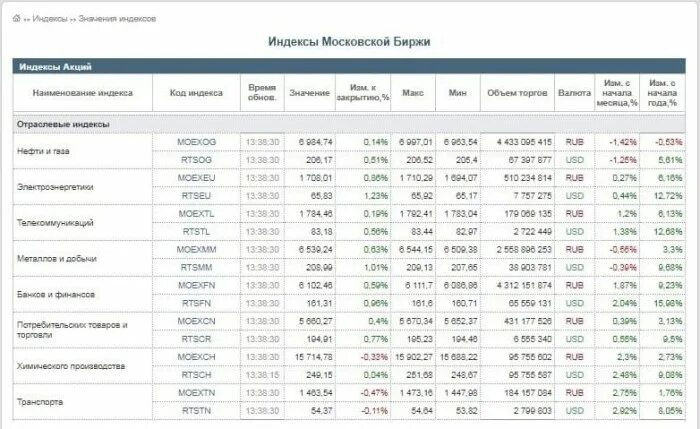Screen dimensions: 700x429
Task: Select the Телекоммуникаций row label
Action: pyautogui.click(x=55, y=222)
